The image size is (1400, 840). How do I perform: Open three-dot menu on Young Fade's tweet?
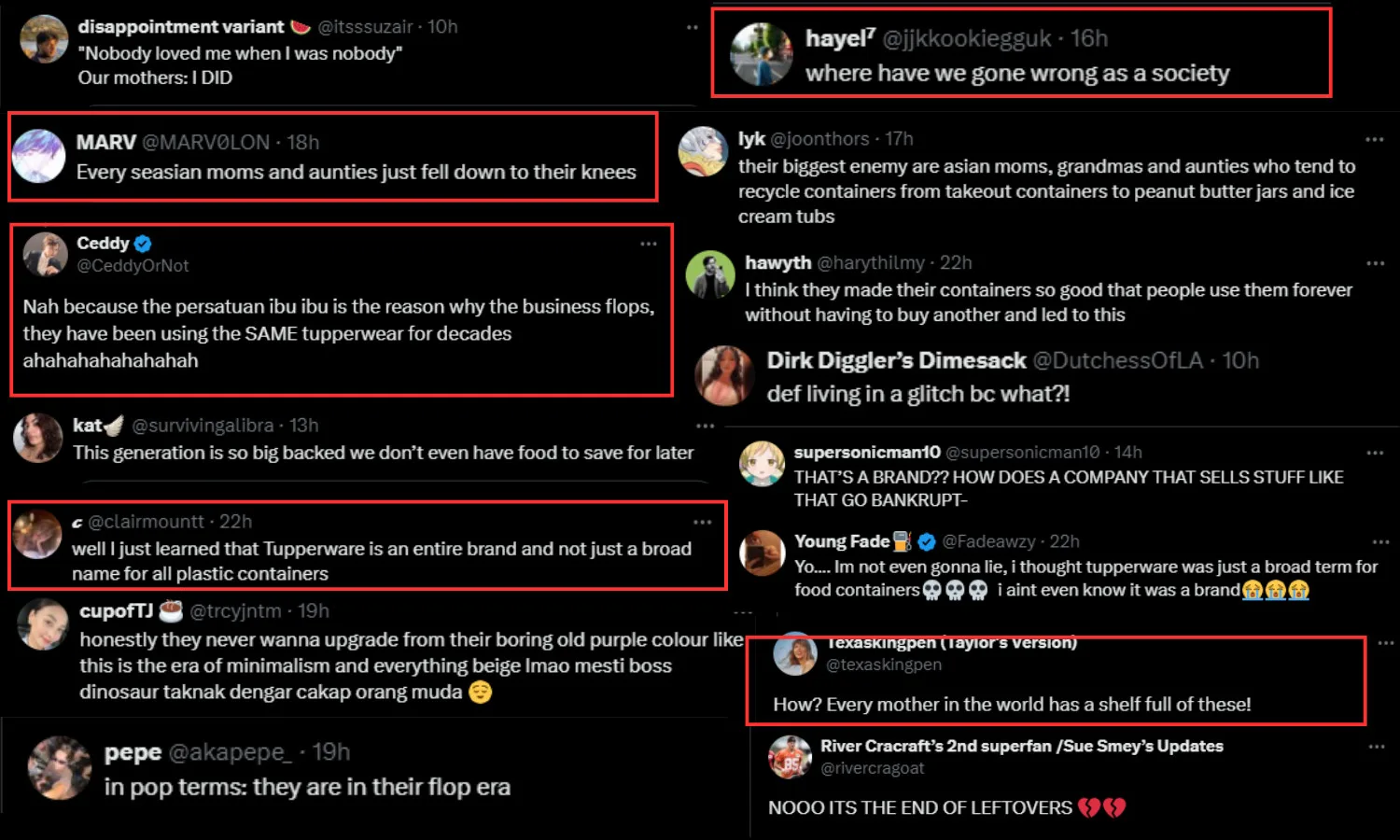1380,541
